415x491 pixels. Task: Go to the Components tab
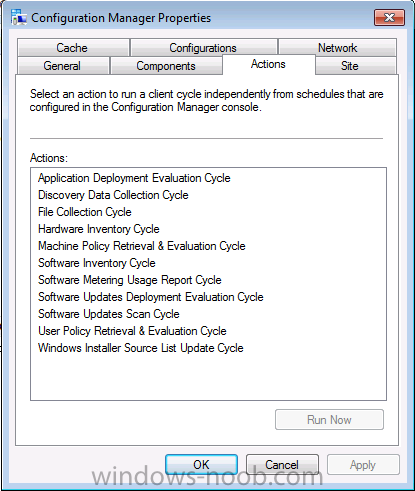pos(166,65)
